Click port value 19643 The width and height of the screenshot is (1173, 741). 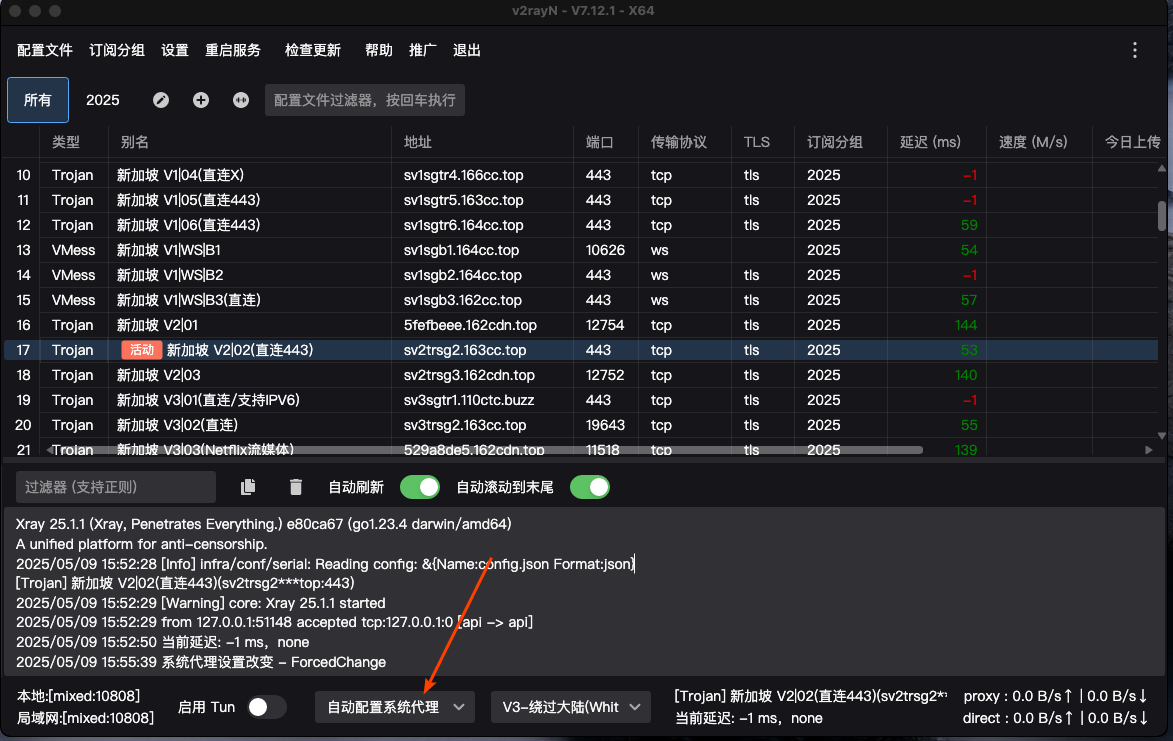click(605, 425)
